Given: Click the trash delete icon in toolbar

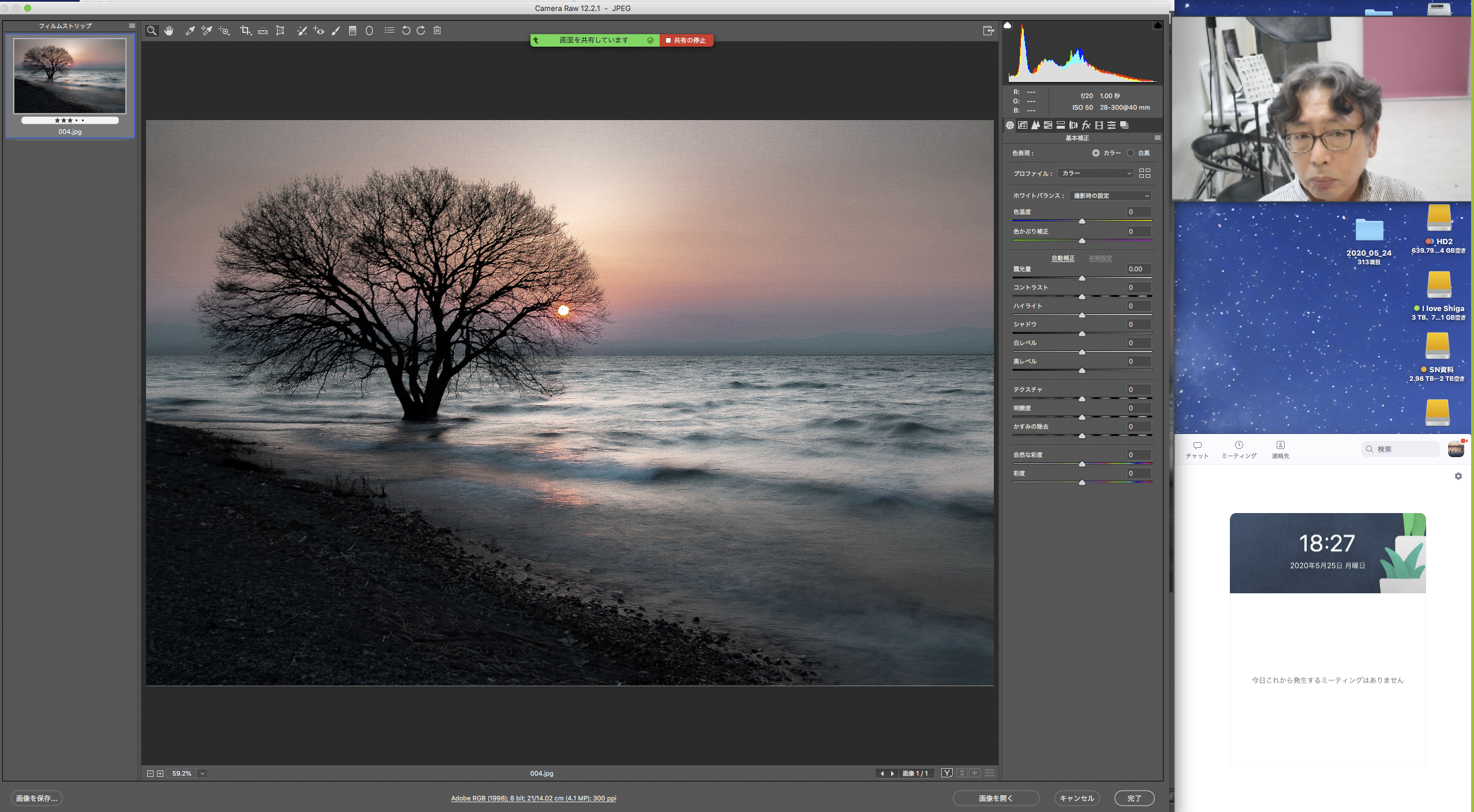Looking at the screenshot, I should click(437, 31).
